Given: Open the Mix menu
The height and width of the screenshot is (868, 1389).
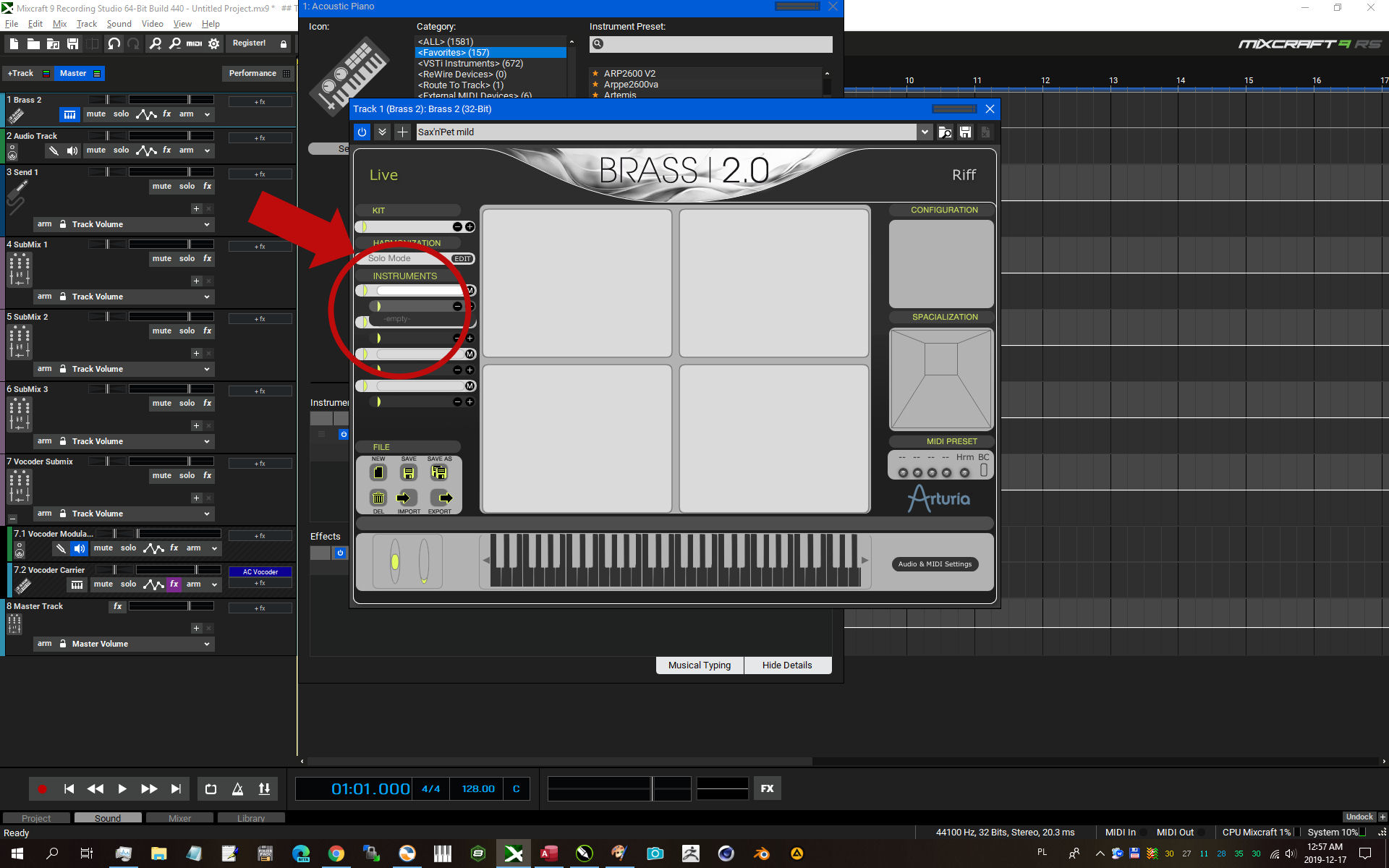Looking at the screenshot, I should pos(59,24).
